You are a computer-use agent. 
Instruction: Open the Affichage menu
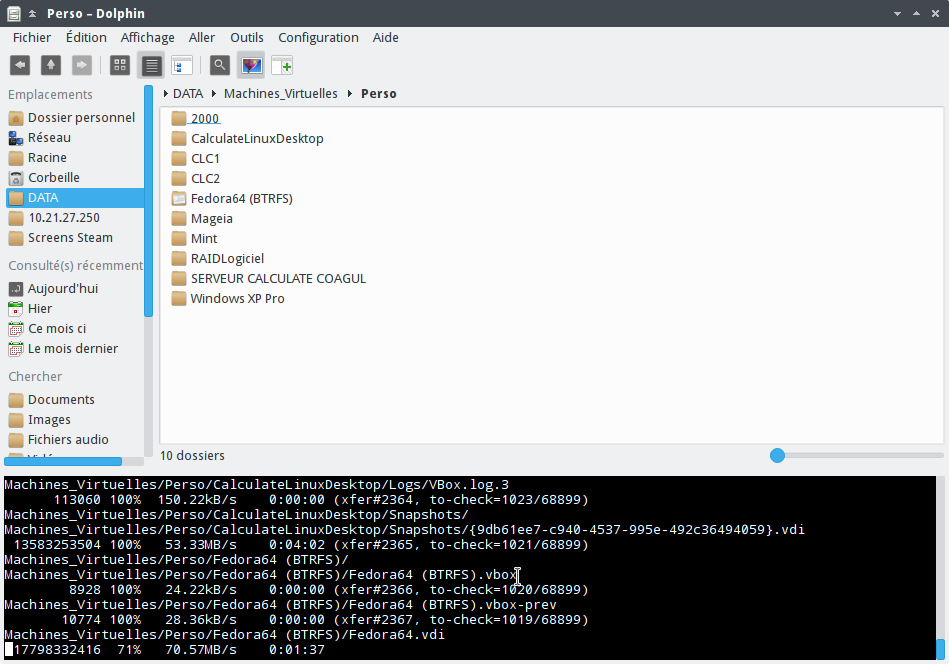pos(148,38)
